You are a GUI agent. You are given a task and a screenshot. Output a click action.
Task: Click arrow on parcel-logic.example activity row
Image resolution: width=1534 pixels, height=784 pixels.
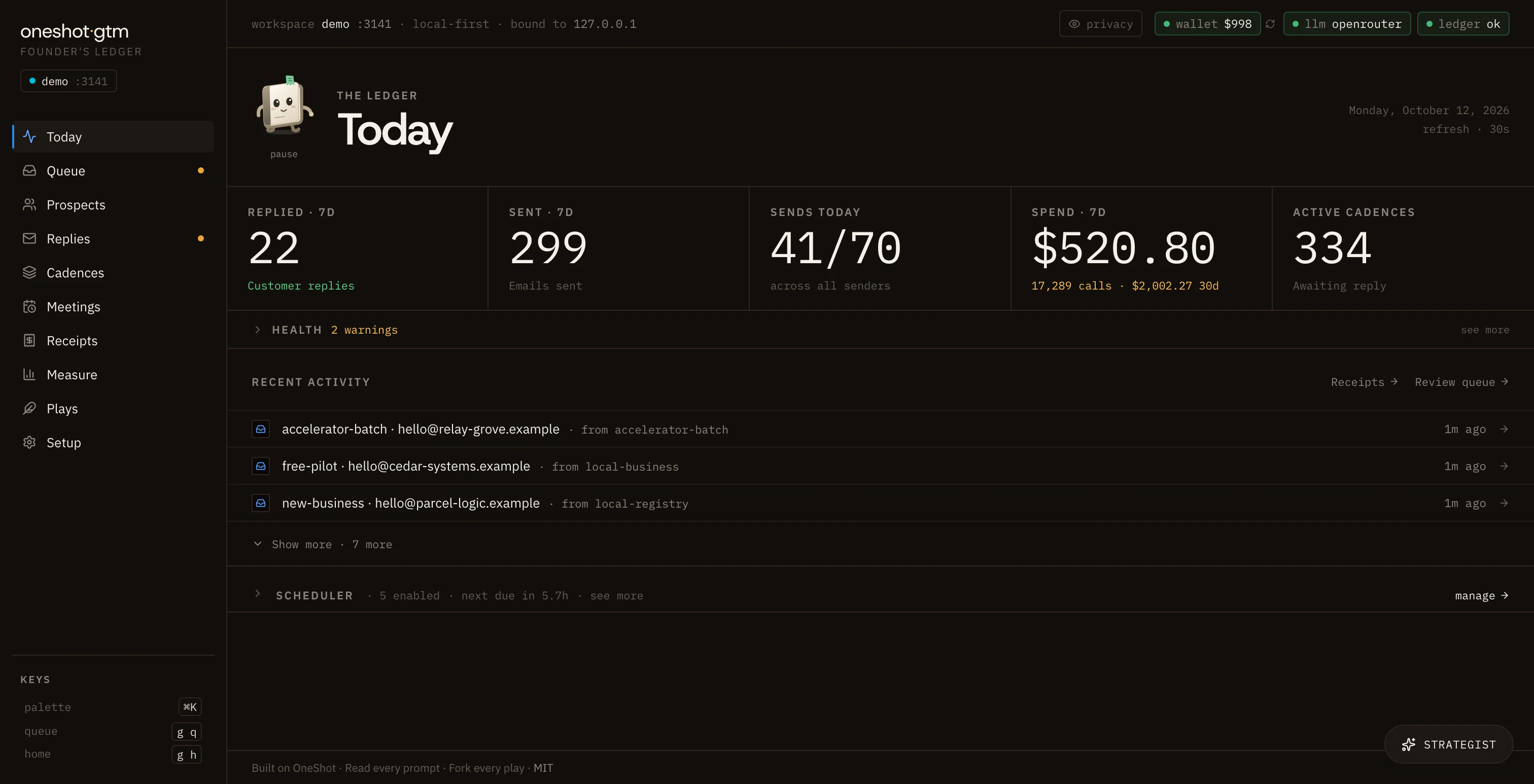pos(1504,503)
